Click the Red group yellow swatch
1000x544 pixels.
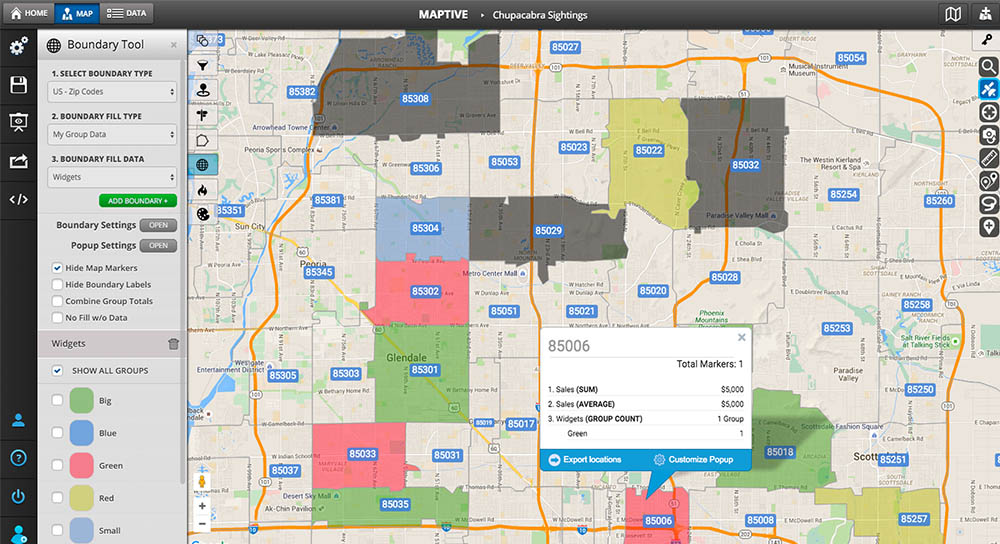tap(82, 498)
